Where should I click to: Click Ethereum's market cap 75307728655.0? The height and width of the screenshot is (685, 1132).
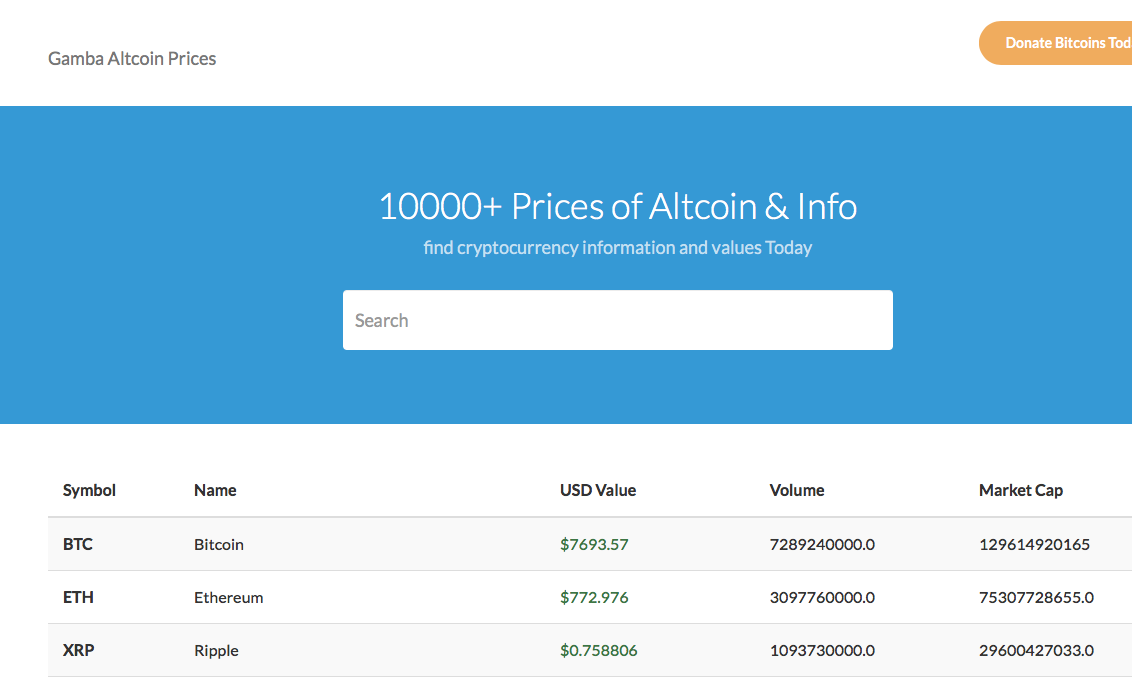tap(1036, 598)
